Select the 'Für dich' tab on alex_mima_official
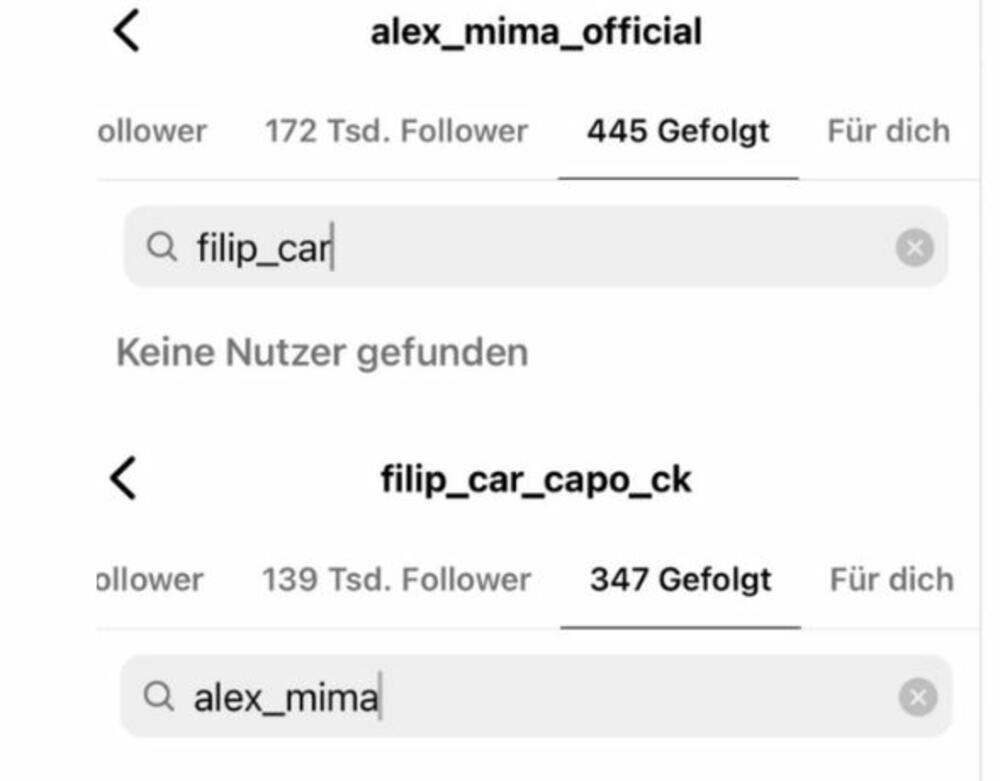The height and width of the screenshot is (781, 1000). (x=888, y=130)
